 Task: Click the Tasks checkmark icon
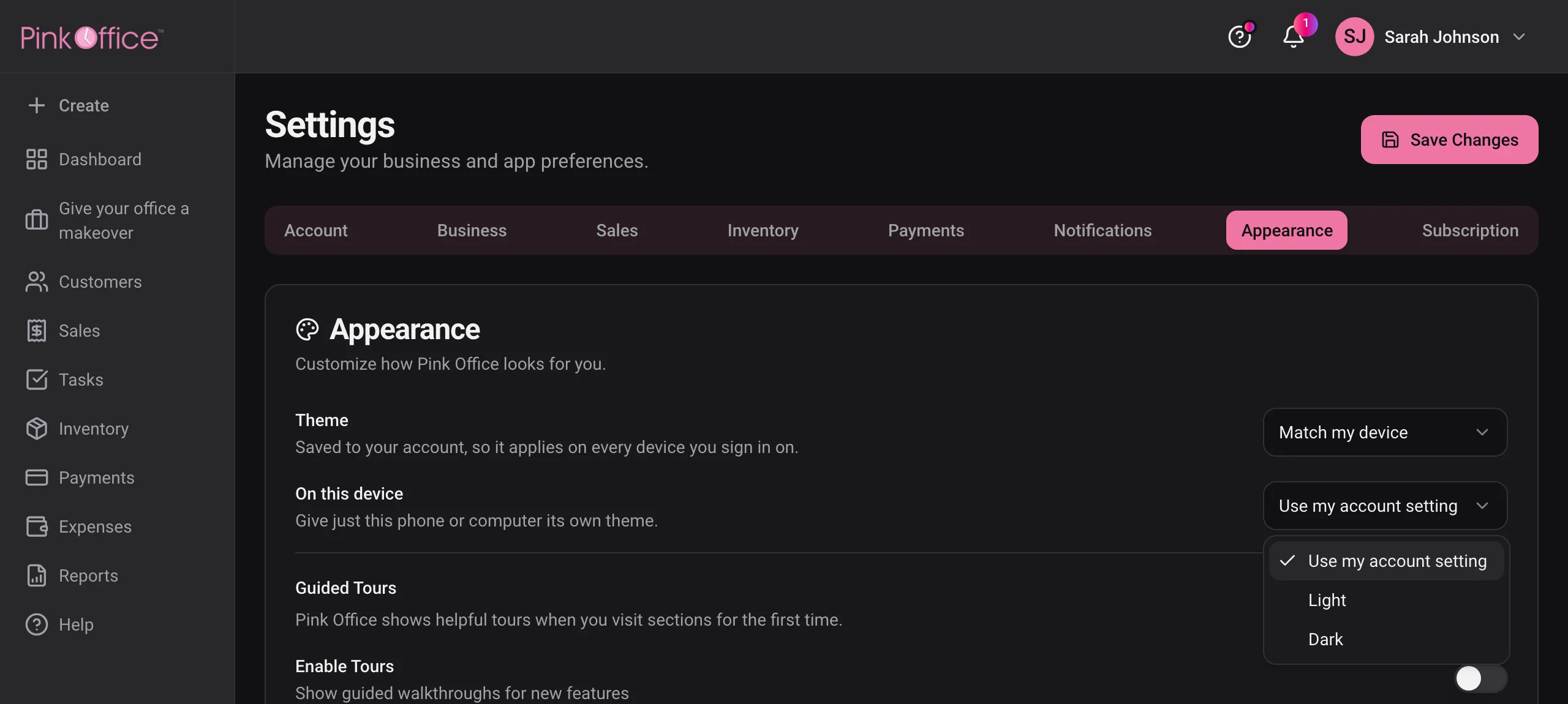[37, 380]
